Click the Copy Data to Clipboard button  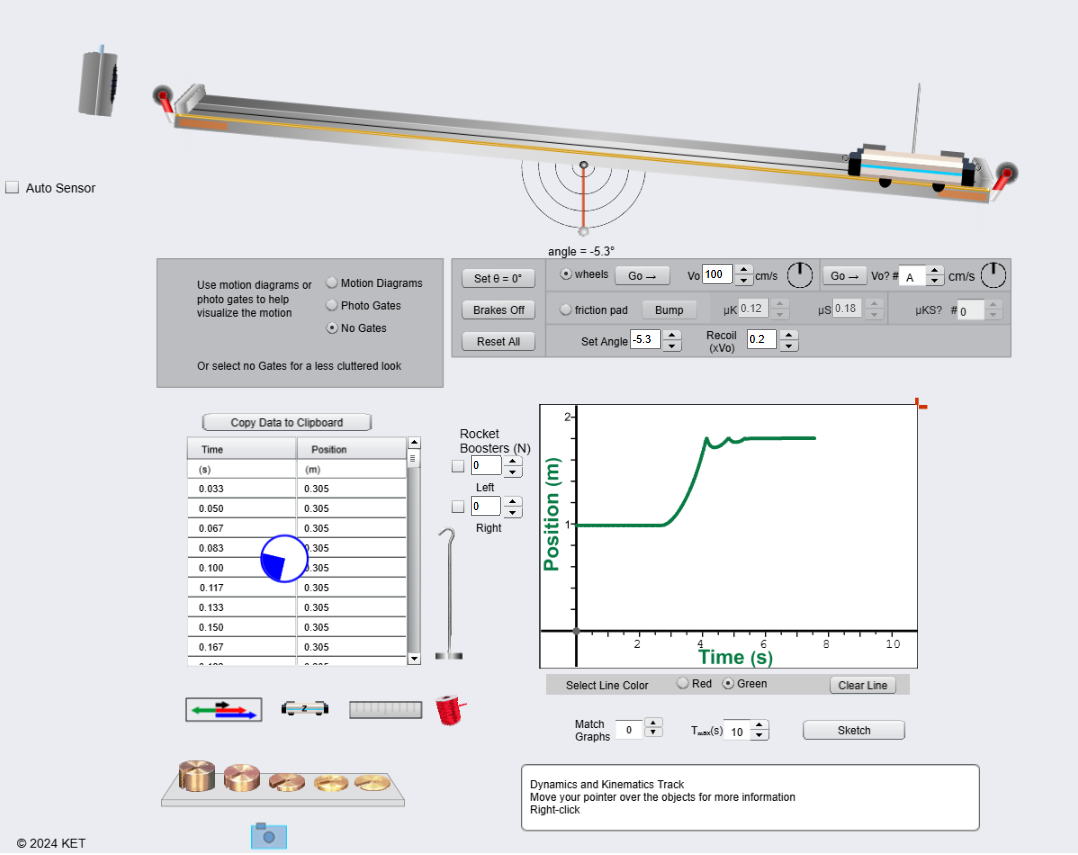pos(287,423)
